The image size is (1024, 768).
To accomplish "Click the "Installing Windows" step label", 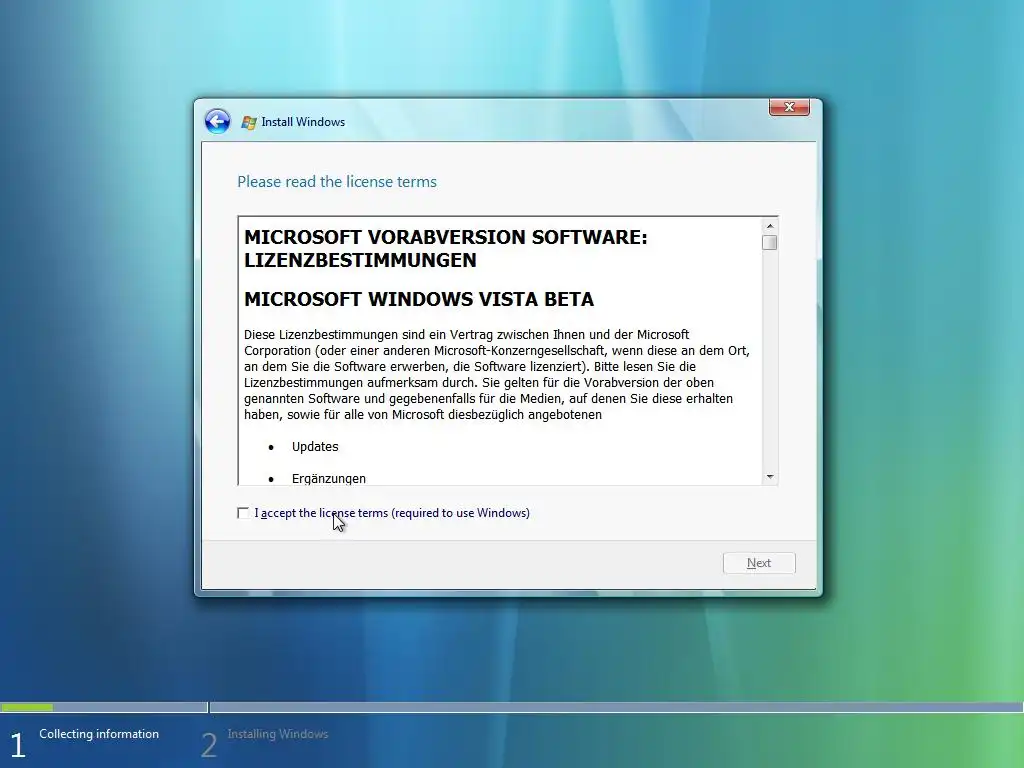I will coord(278,734).
